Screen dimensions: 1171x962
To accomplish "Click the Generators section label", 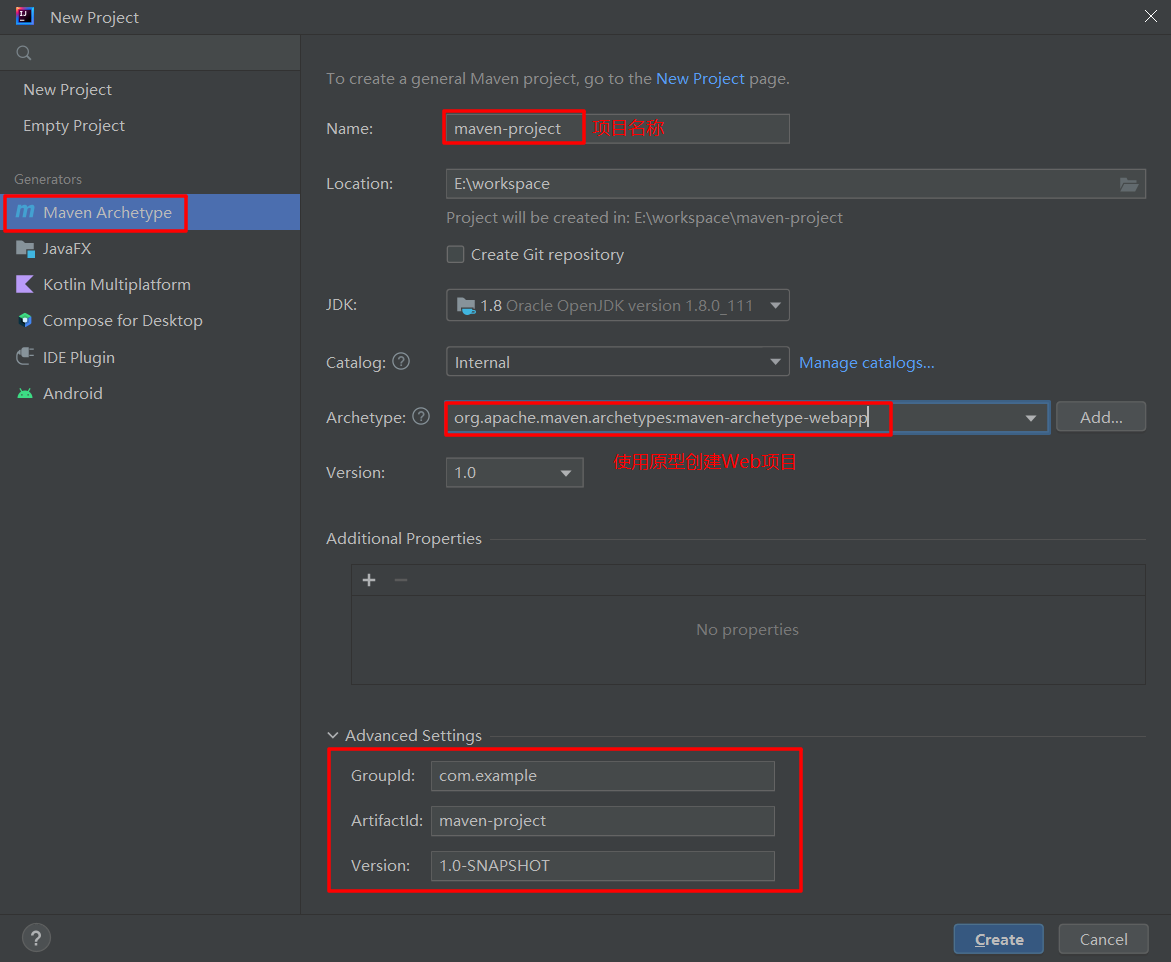I will (x=48, y=179).
